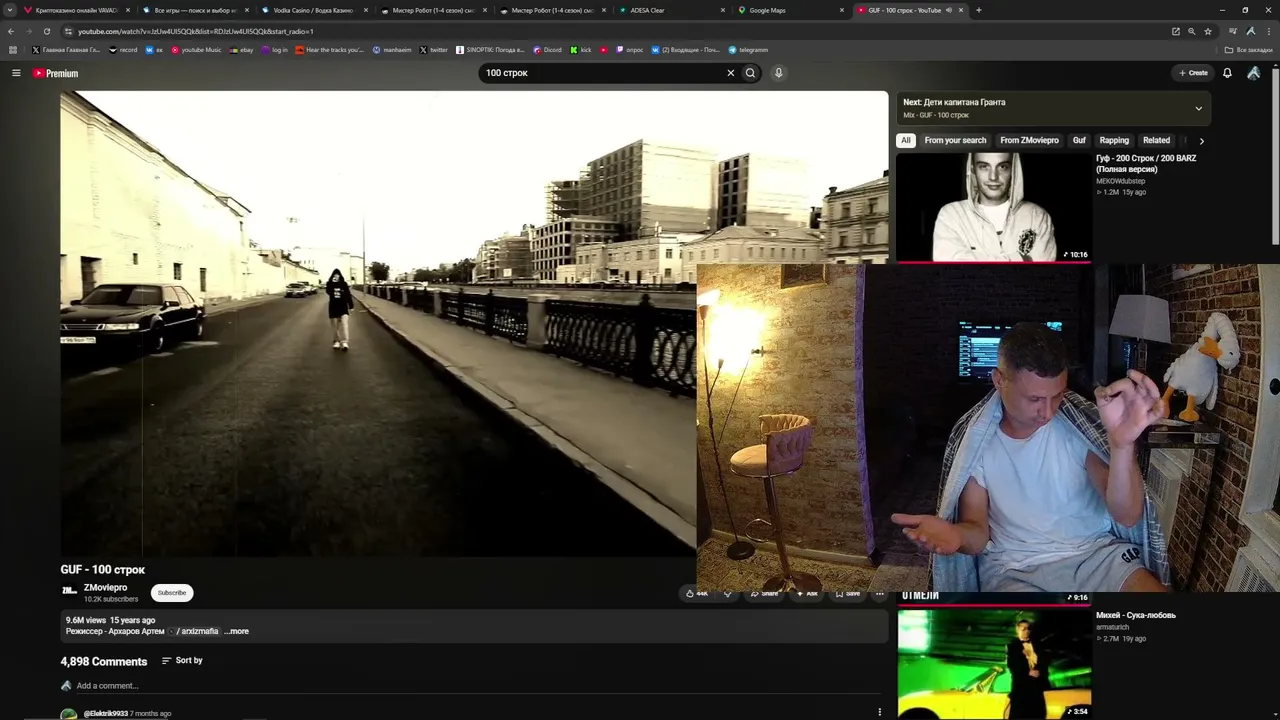Select the Guf filter chip
Viewport: 1280px width, 720px height.
1079,141
